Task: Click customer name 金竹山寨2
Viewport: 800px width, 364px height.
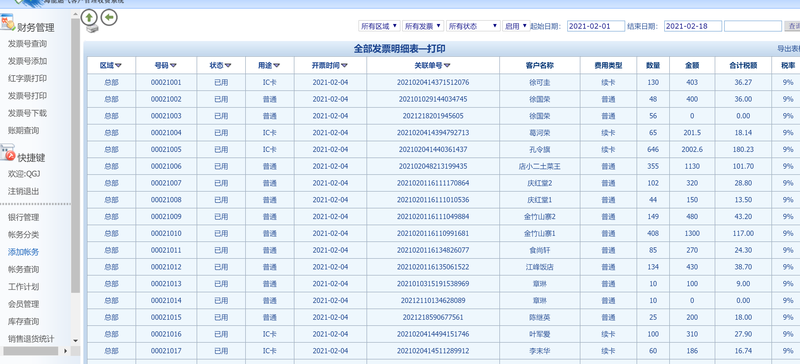Action: point(540,216)
